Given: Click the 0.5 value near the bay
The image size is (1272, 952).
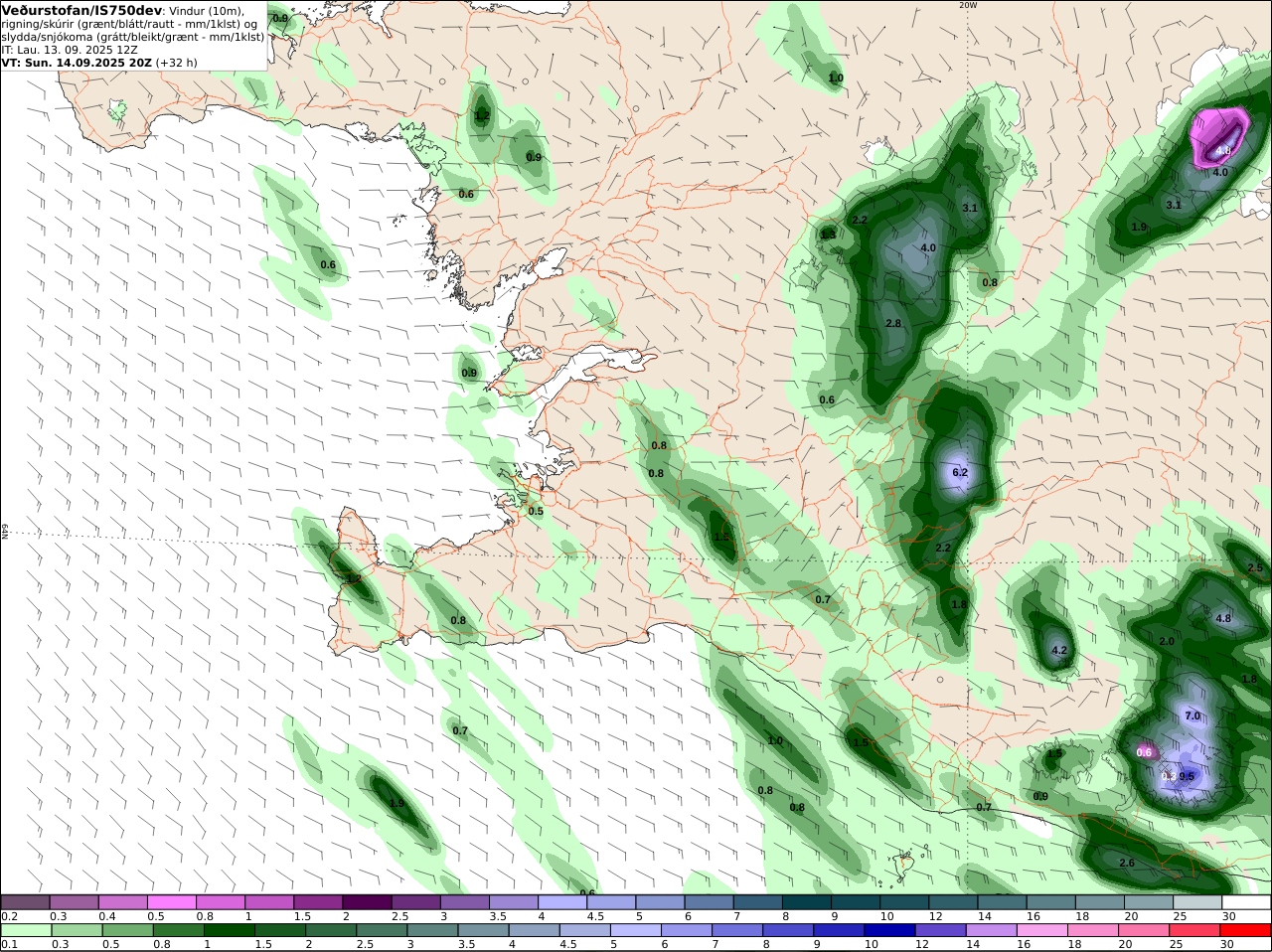Looking at the screenshot, I should 536,511.
